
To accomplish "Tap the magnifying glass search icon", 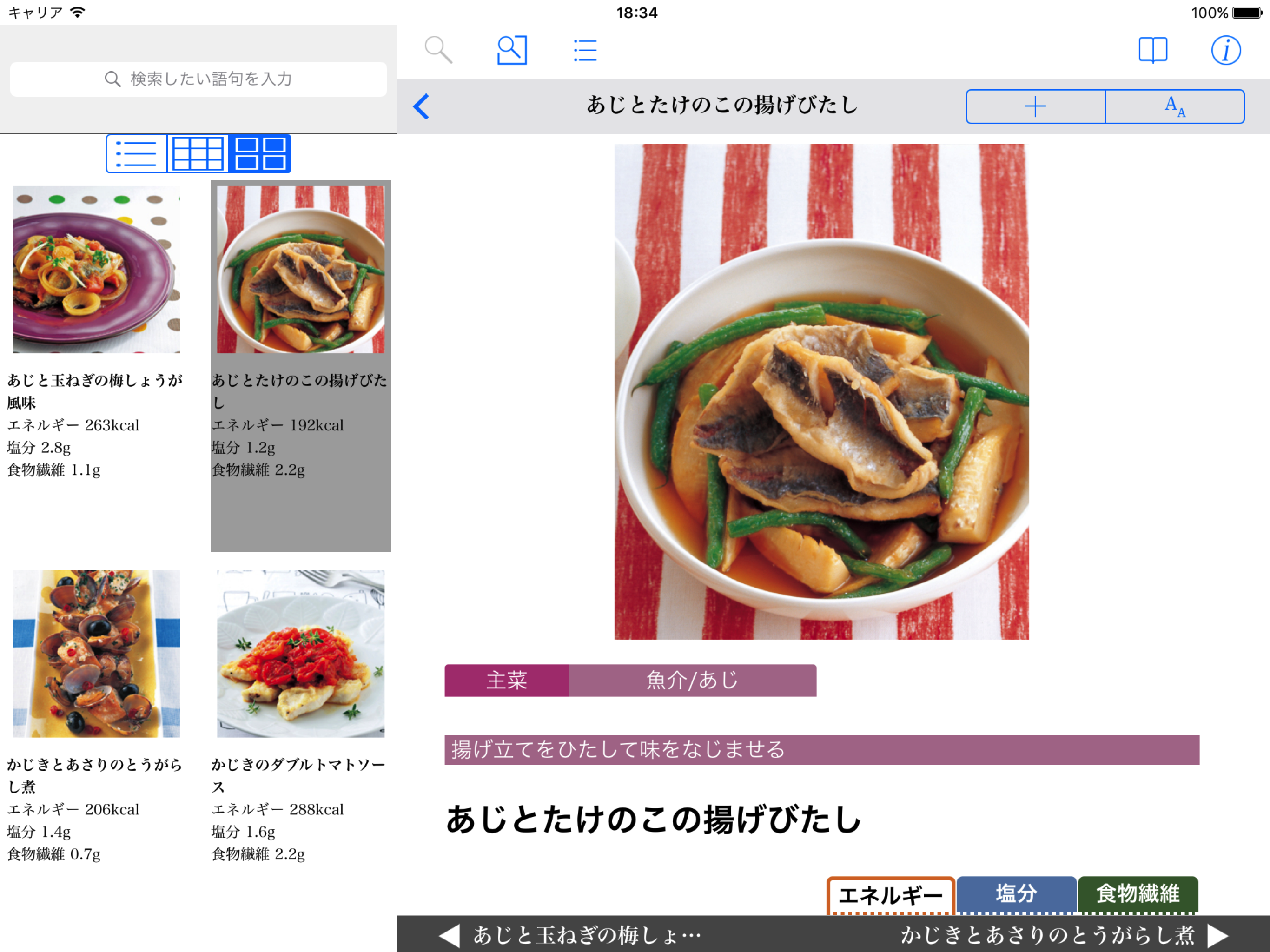I will pos(438,50).
